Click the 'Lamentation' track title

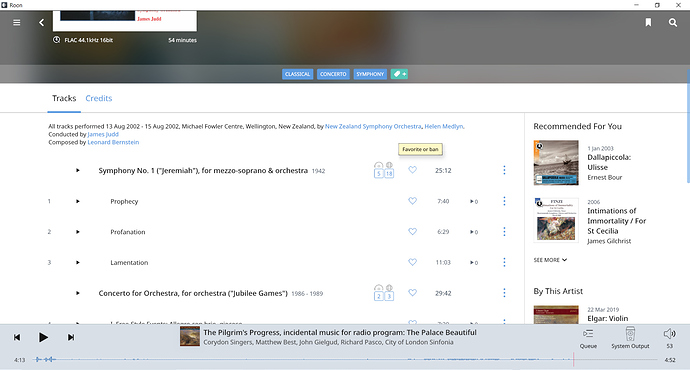[129, 263]
